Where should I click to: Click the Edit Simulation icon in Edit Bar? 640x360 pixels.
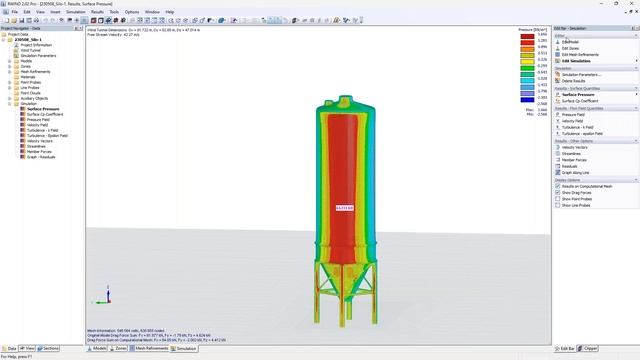pos(558,61)
